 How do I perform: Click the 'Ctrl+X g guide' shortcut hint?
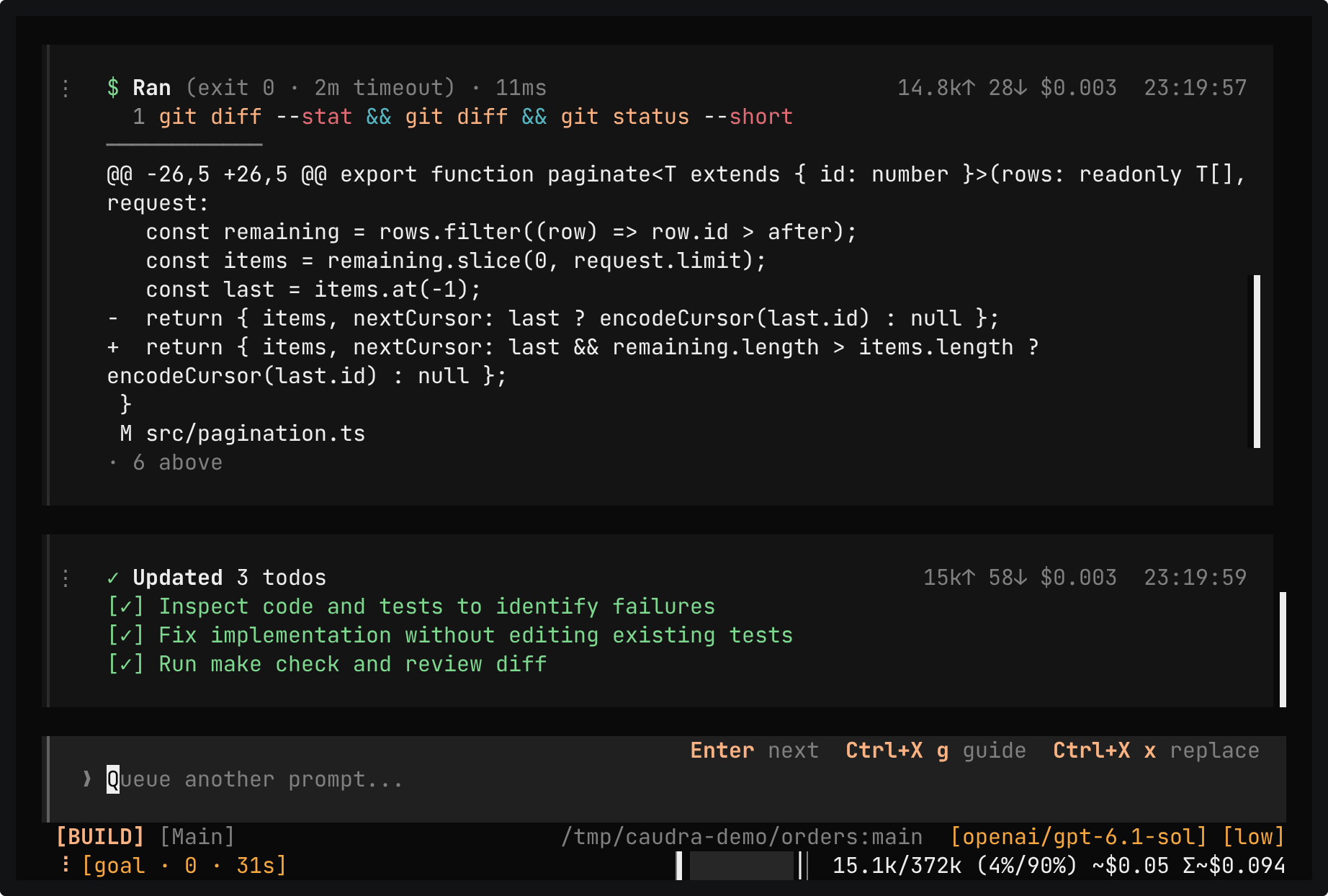click(936, 751)
